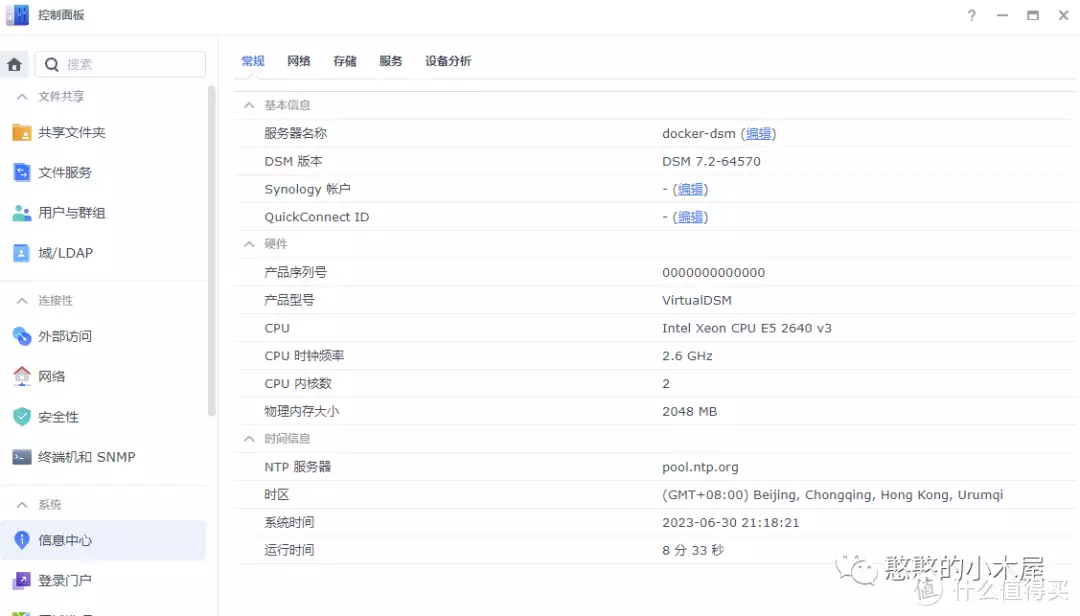
Task: Select the 服务器名称 row label
Action: (295, 134)
